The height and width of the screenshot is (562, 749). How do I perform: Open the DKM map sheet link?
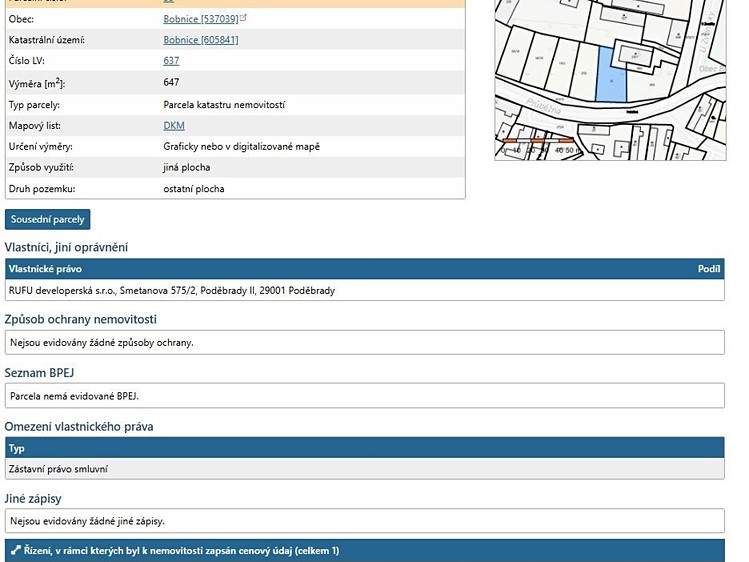[174, 126]
